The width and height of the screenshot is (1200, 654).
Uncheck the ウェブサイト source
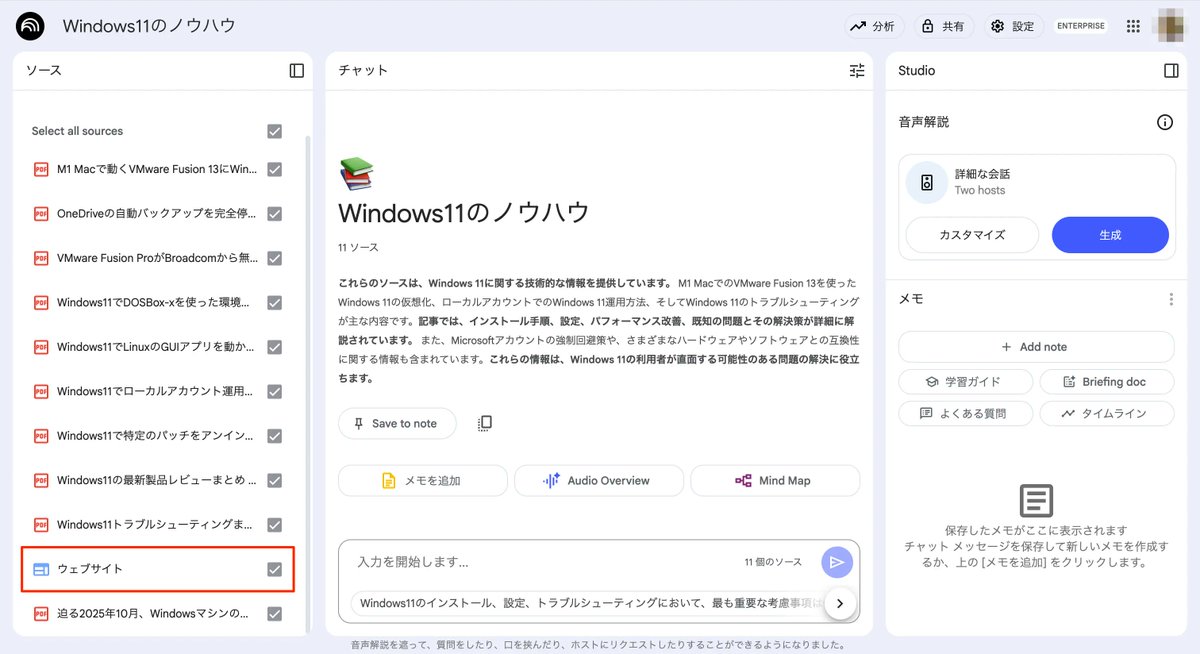[273, 568]
